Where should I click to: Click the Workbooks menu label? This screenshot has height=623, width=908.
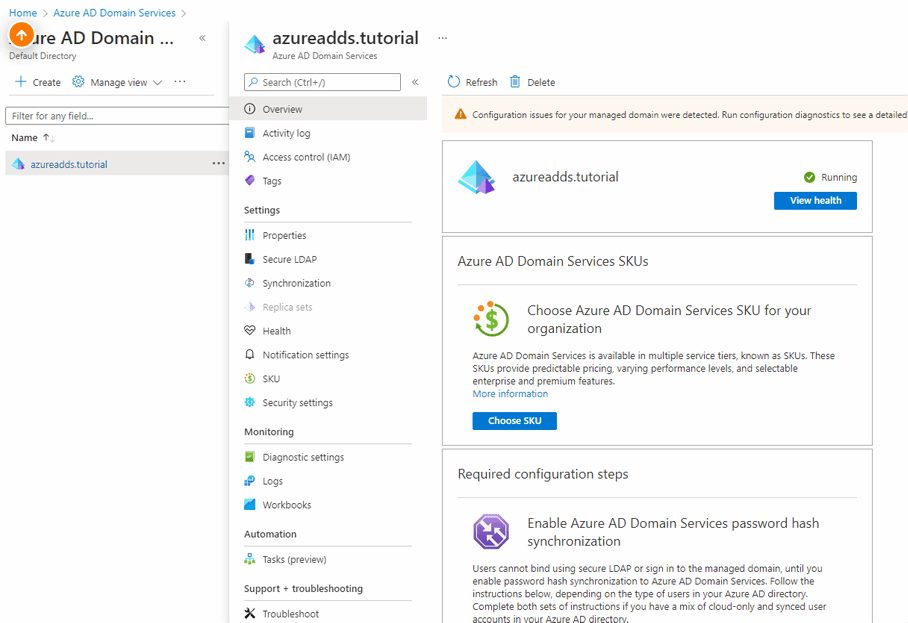[287, 505]
